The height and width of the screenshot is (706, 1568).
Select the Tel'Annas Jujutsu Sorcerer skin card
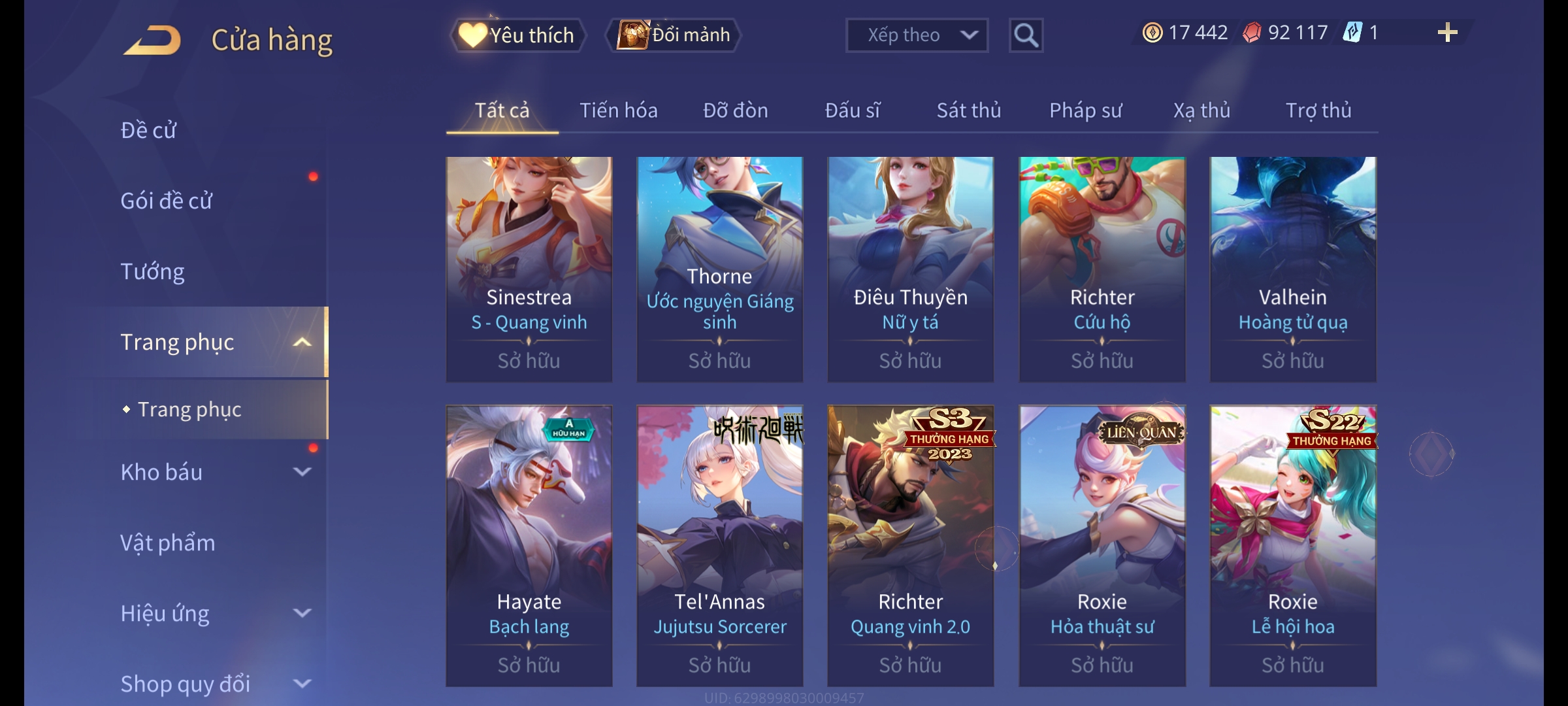pyautogui.click(x=719, y=546)
